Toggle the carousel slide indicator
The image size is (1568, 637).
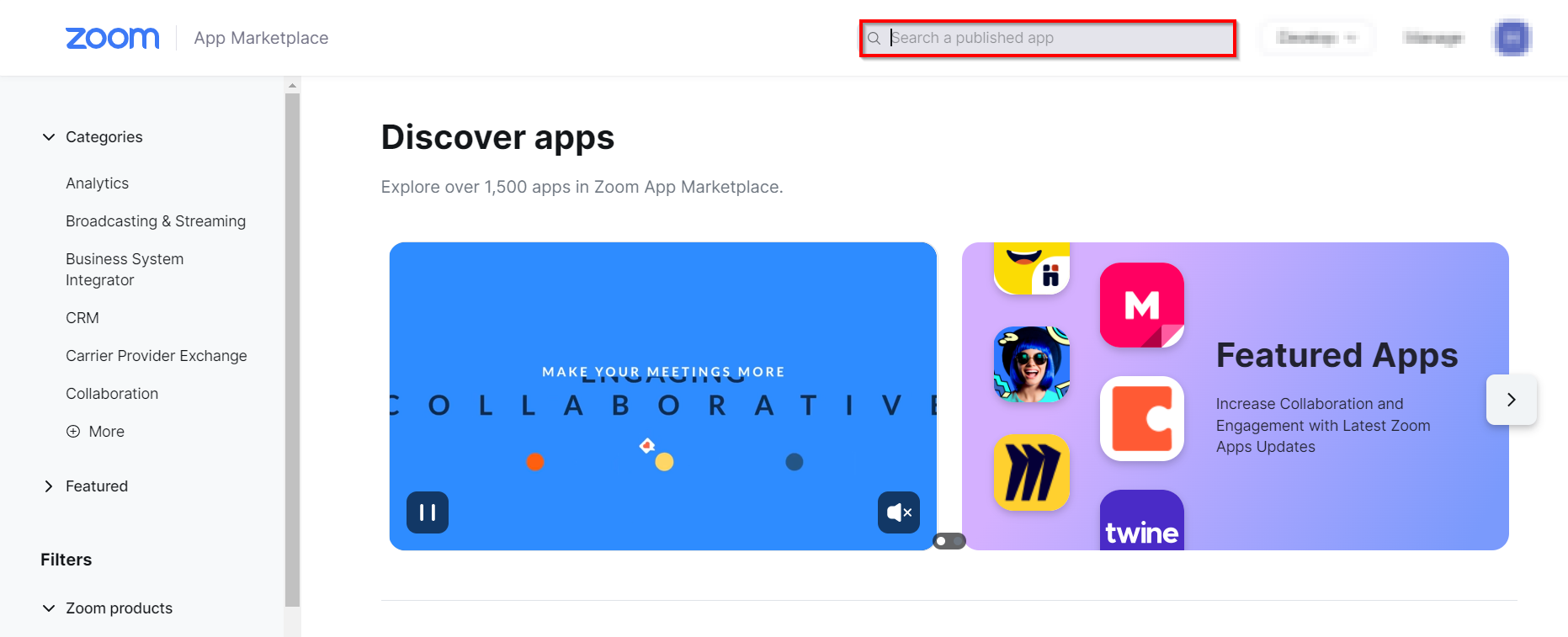949,541
